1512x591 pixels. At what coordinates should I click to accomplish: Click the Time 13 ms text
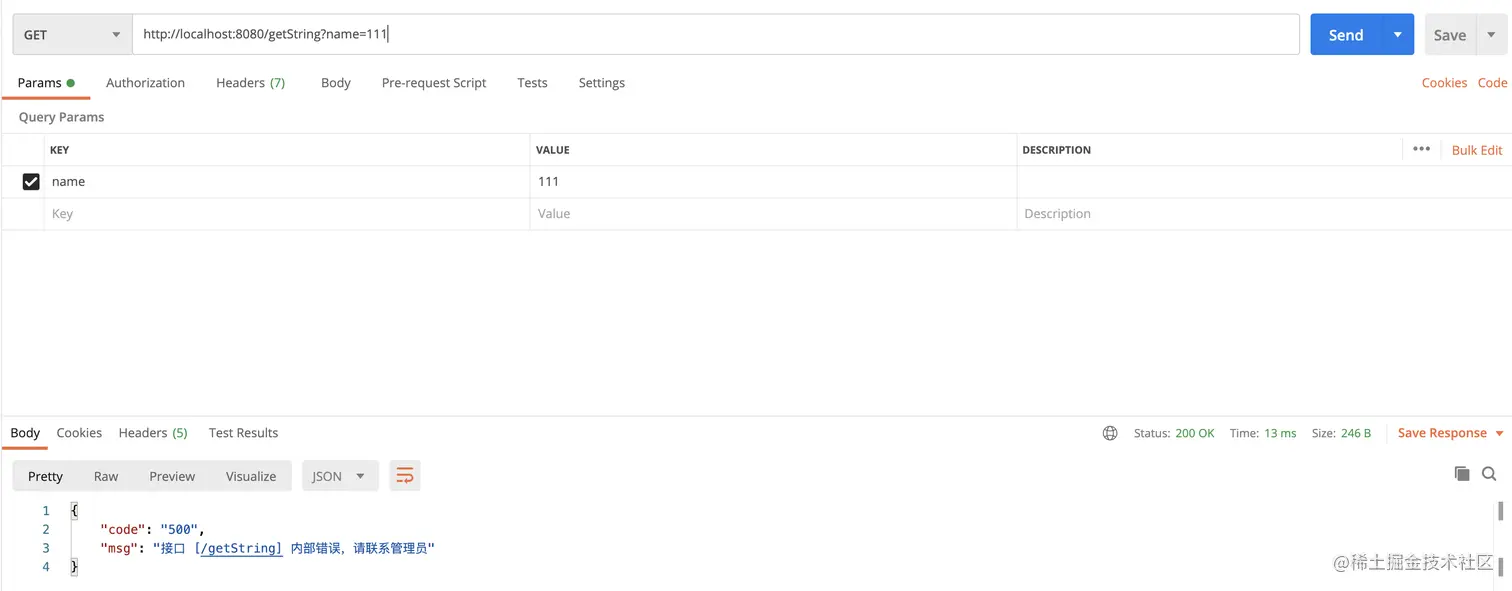coord(1263,433)
